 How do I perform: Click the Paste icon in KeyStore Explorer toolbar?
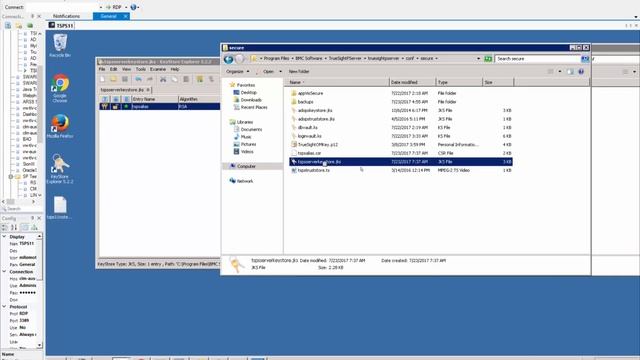[x=186, y=79]
